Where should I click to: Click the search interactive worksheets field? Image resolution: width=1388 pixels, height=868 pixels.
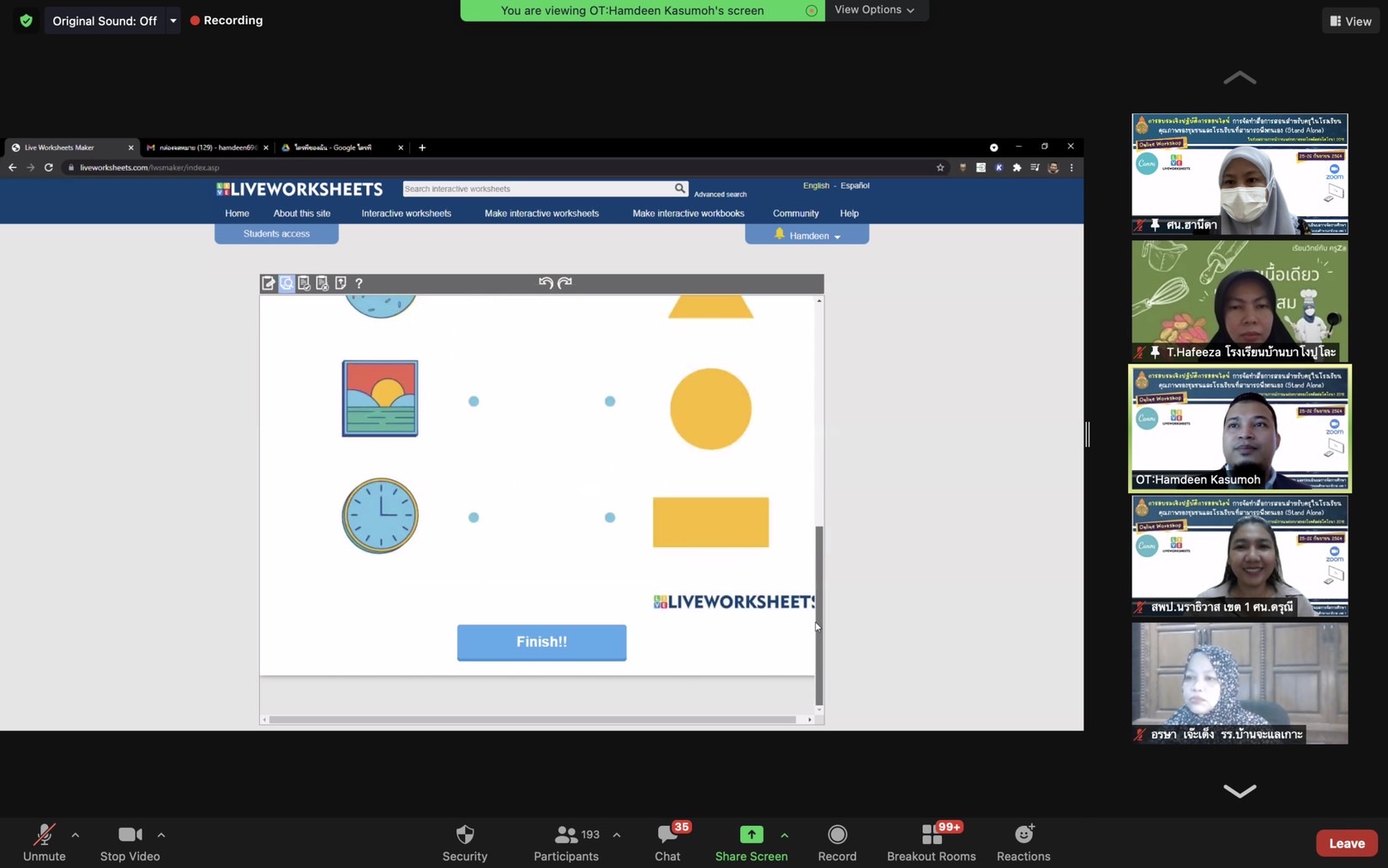(x=537, y=189)
